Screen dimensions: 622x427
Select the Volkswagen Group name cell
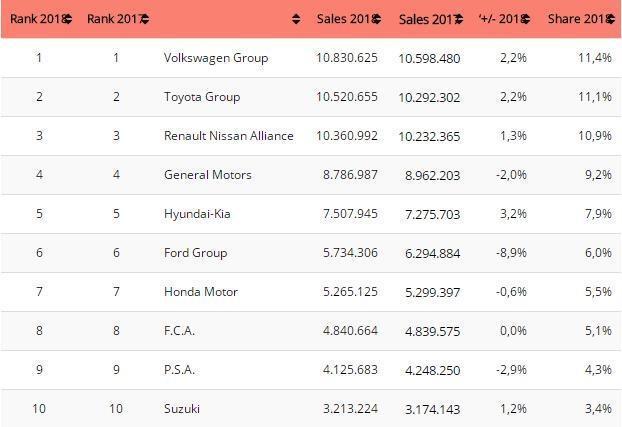[216, 58]
